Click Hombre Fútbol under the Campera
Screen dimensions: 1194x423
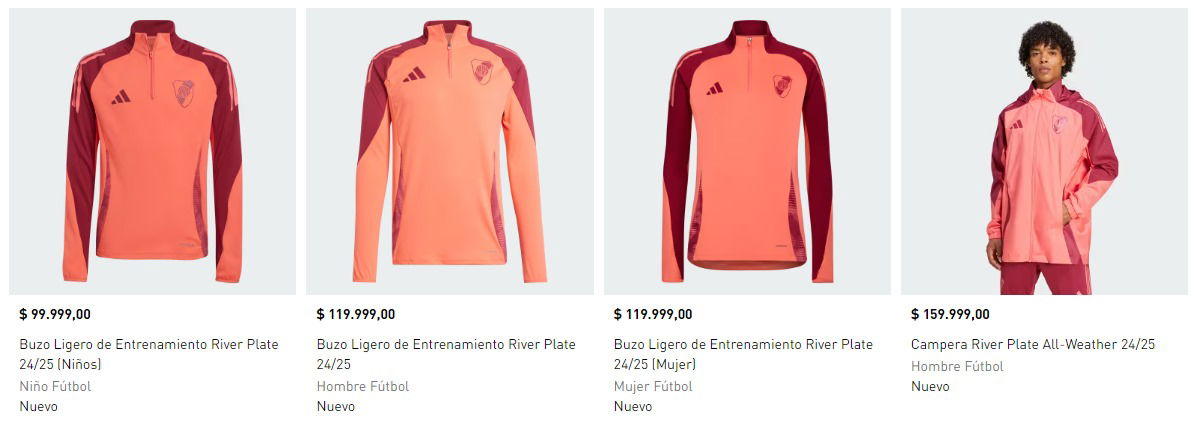point(957,366)
